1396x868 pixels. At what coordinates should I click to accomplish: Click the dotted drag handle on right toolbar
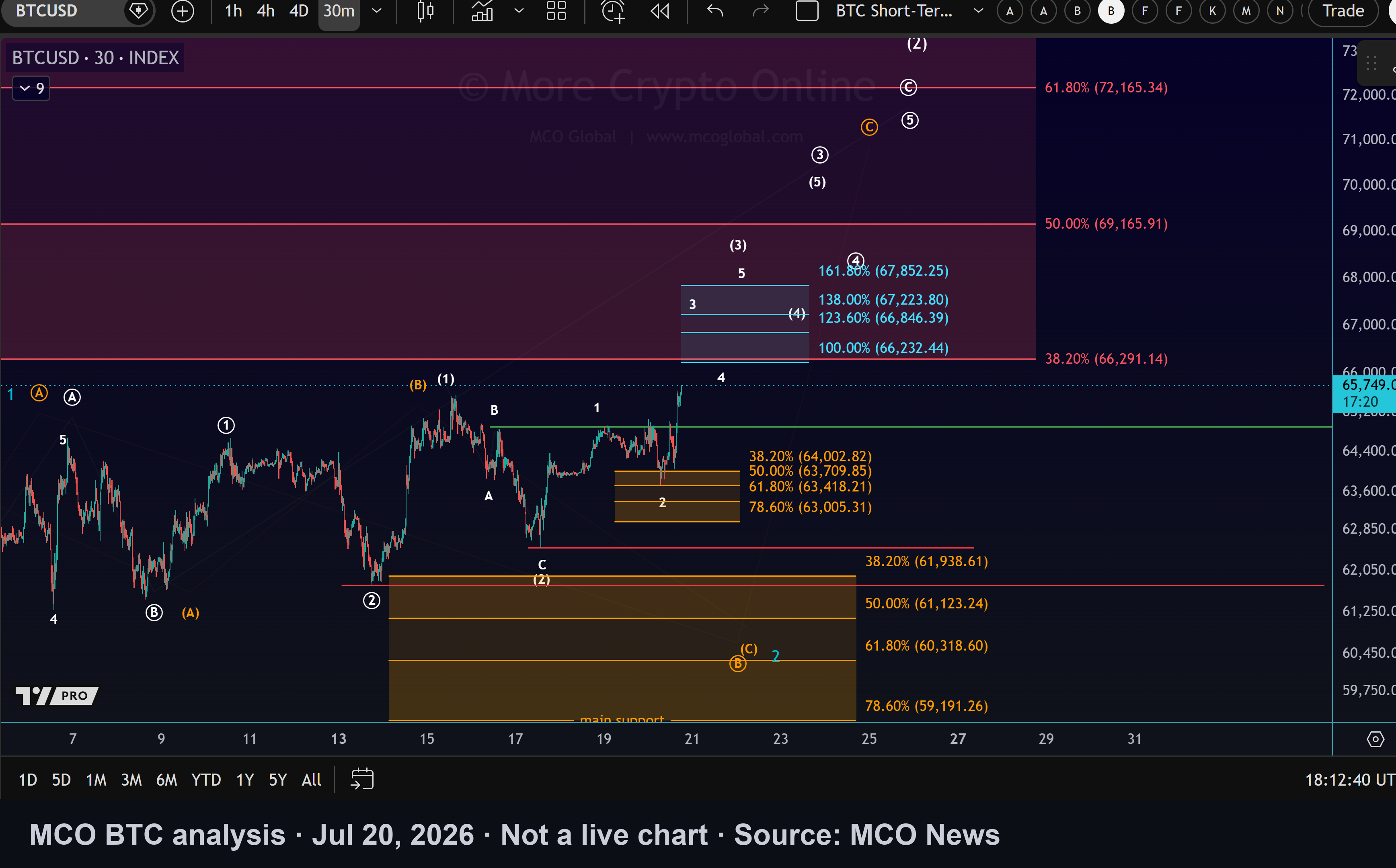(1371, 63)
